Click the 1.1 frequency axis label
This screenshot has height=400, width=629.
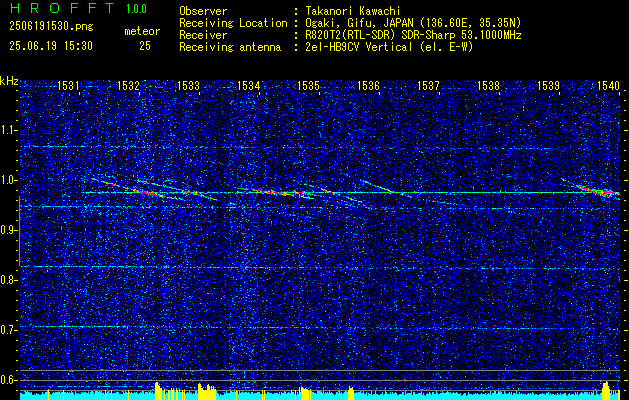(x=9, y=130)
